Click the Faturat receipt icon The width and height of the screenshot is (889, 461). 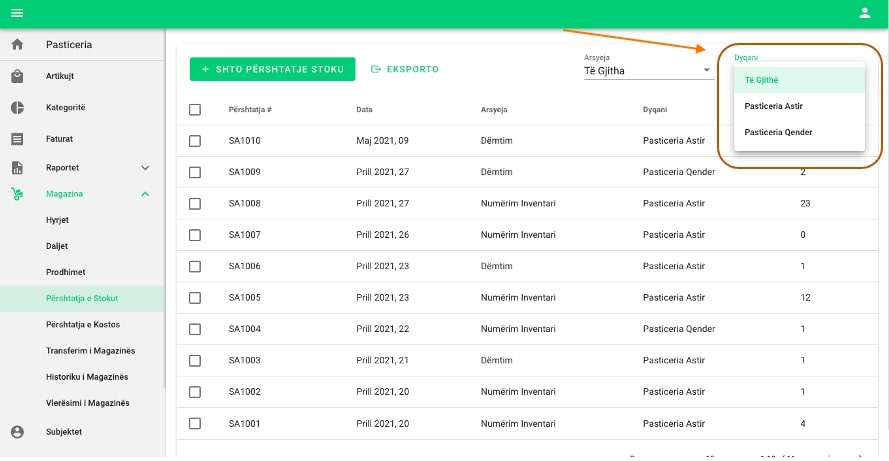pos(17,139)
